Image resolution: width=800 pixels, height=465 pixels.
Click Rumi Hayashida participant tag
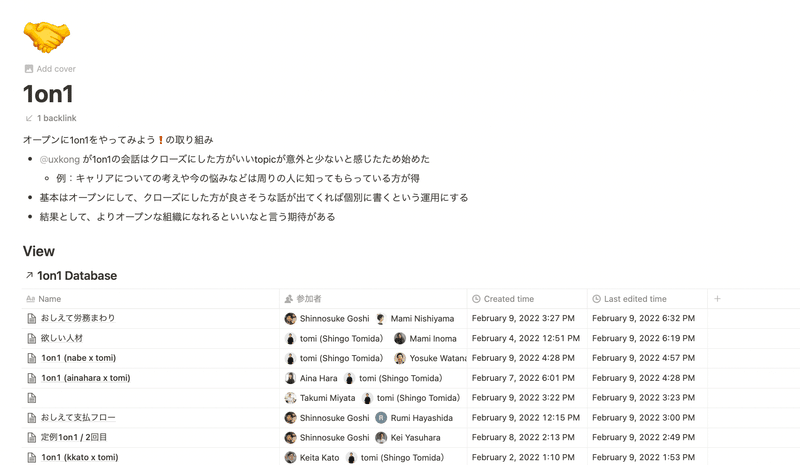(414, 418)
